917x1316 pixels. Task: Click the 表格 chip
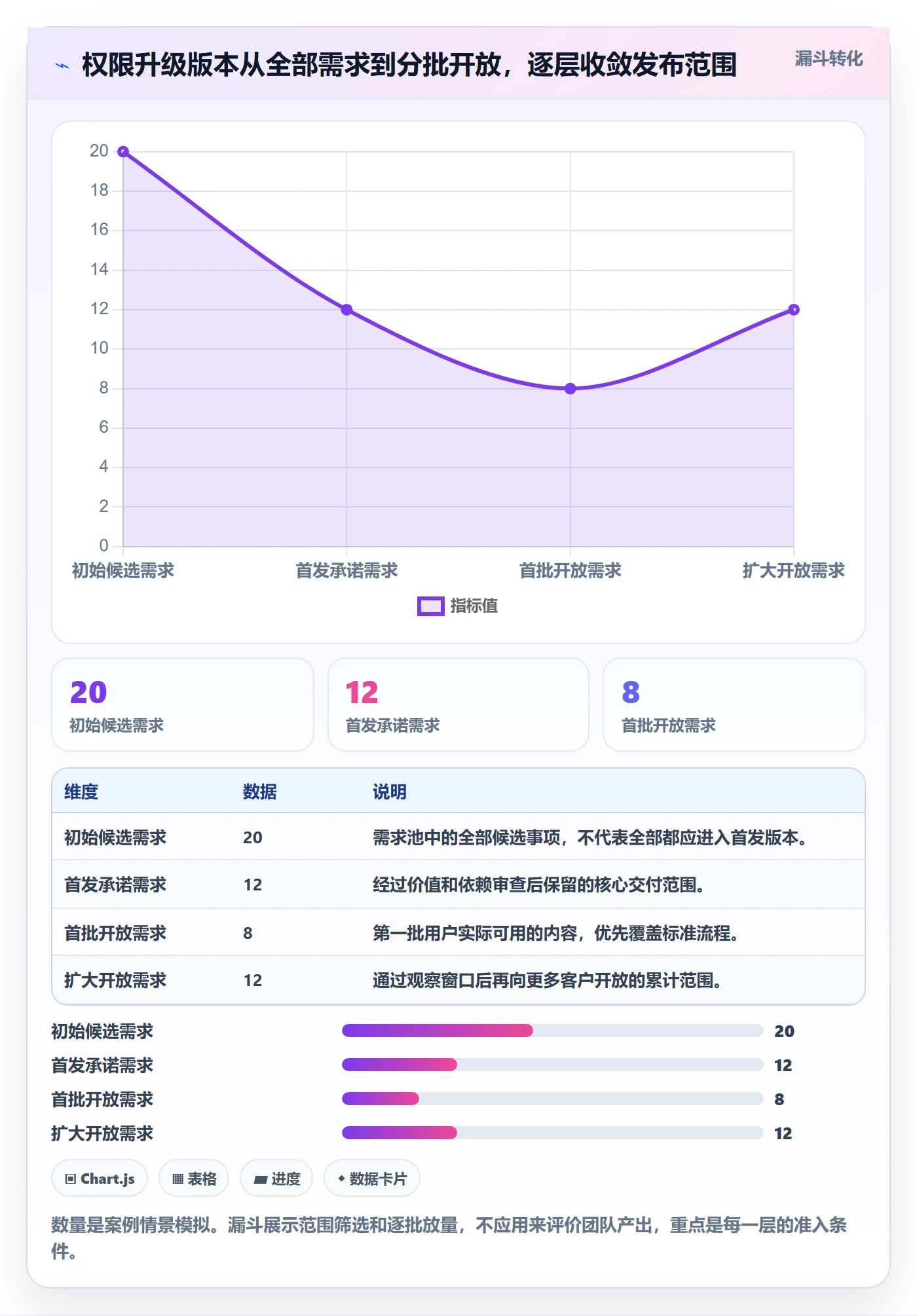point(194,1179)
